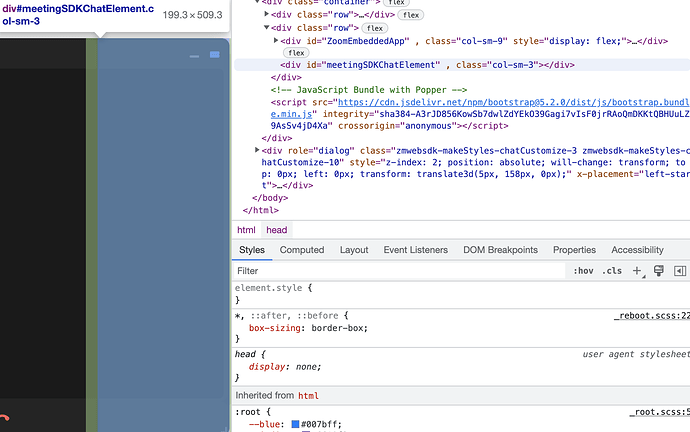Expand the ZoomEmbeddedApp div node
Screen dimensions: 690x432
pos(275,40)
